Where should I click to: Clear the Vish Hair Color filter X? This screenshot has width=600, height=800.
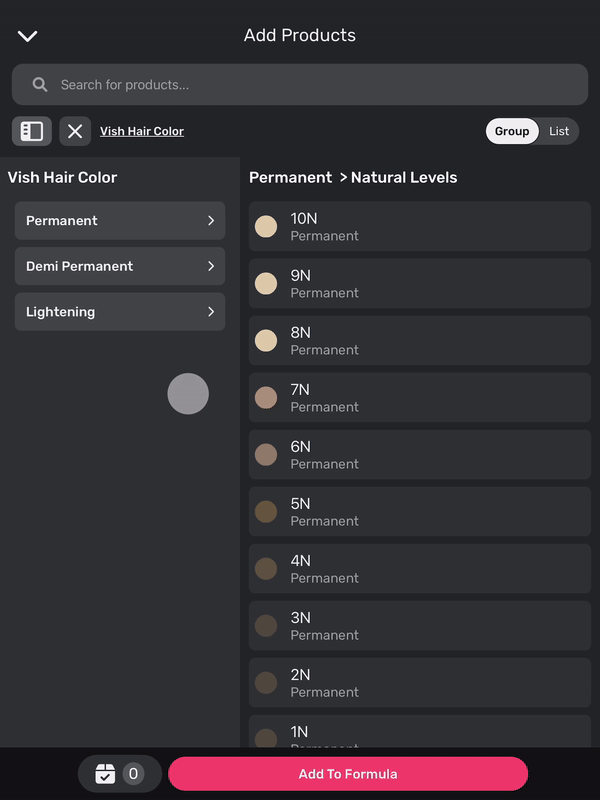click(x=75, y=131)
